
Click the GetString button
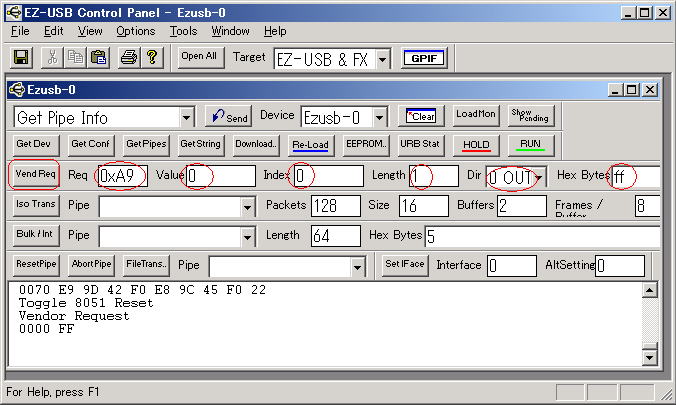[x=200, y=145]
